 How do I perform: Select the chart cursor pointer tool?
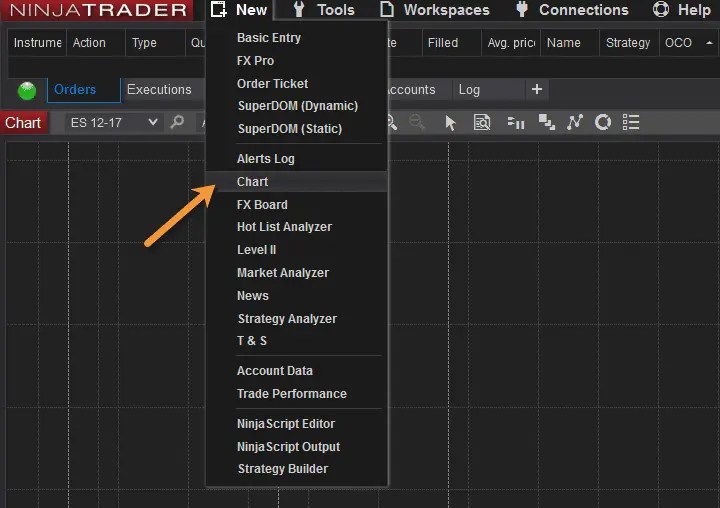450,123
